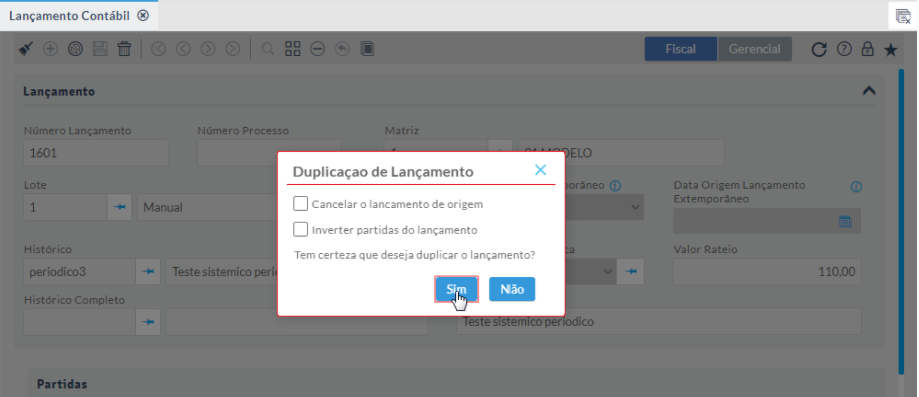
Task: Click the padlock lock icon
Action: coord(867,49)
